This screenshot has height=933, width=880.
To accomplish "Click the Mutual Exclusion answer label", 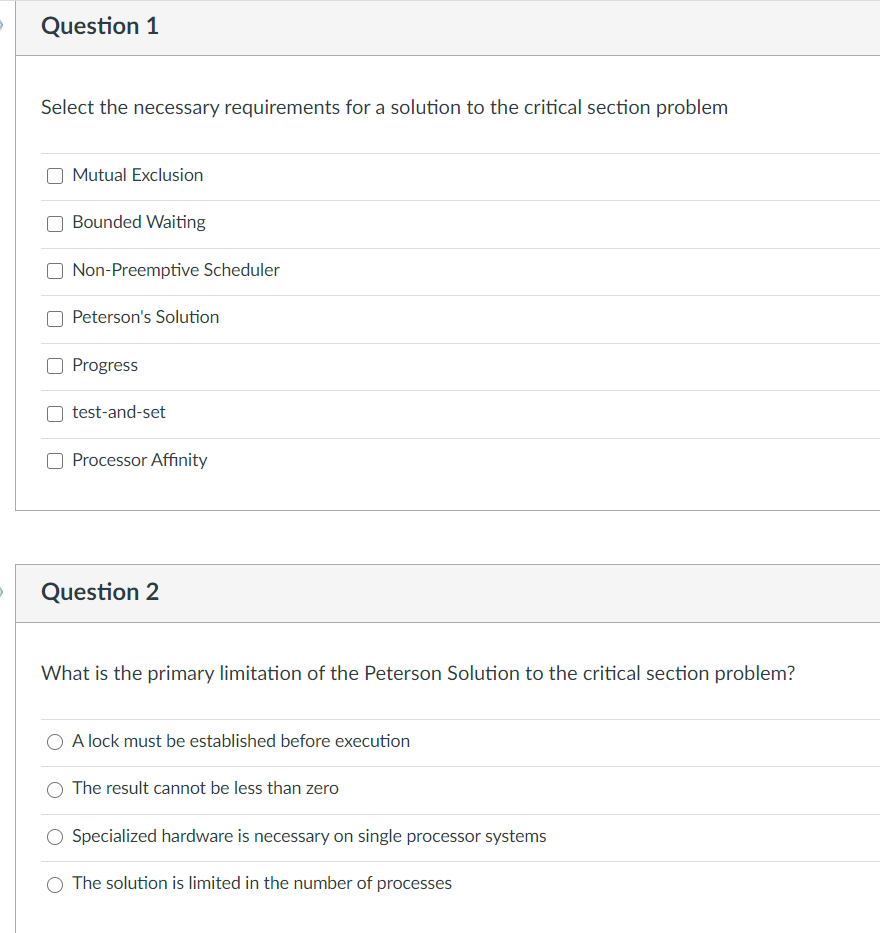I will pos(137,174).
